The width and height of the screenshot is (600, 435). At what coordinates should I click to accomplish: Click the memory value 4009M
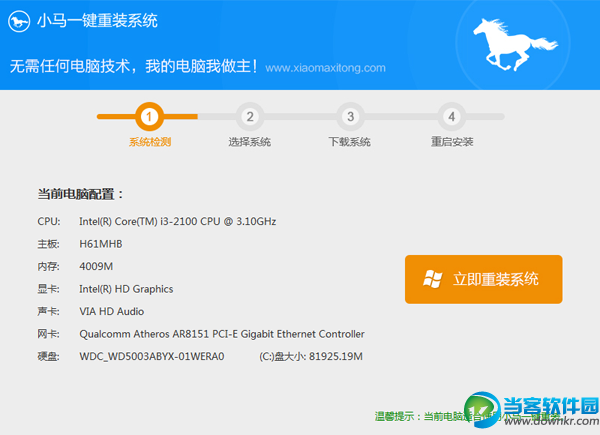(x=96, y=267)
